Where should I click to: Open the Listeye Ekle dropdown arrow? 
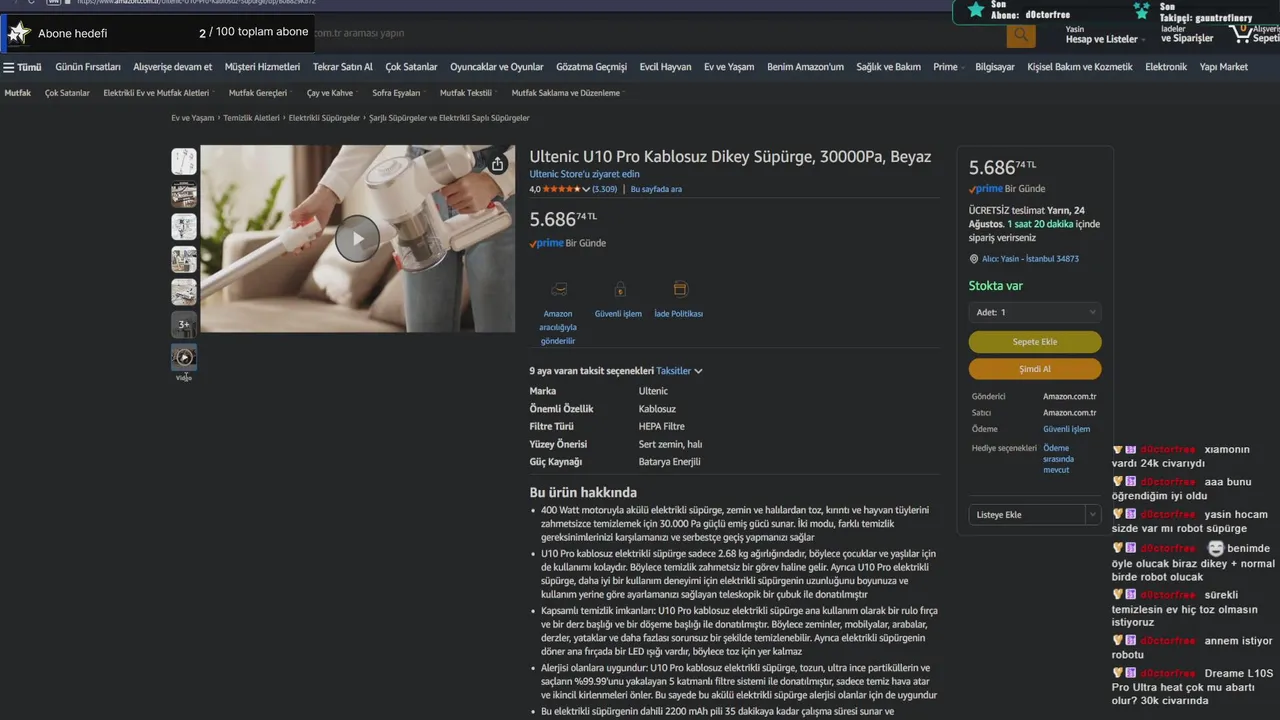1092,515
